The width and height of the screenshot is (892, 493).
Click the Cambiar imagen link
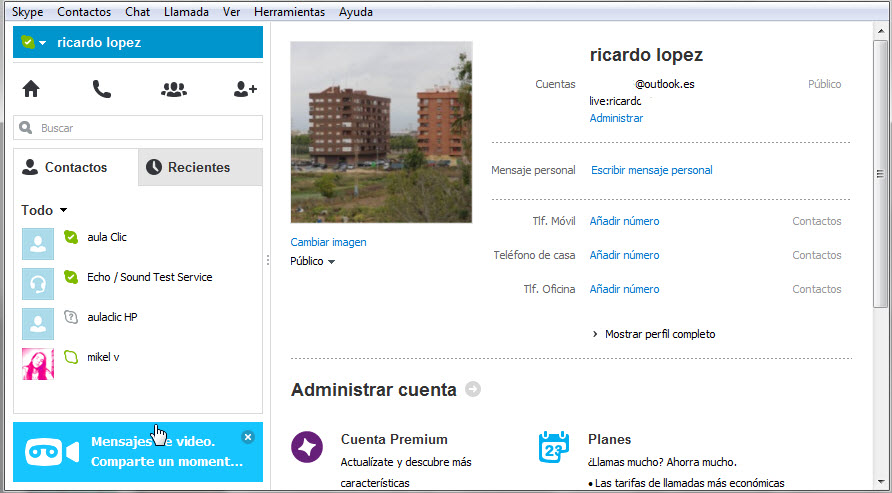click(328, 242)
